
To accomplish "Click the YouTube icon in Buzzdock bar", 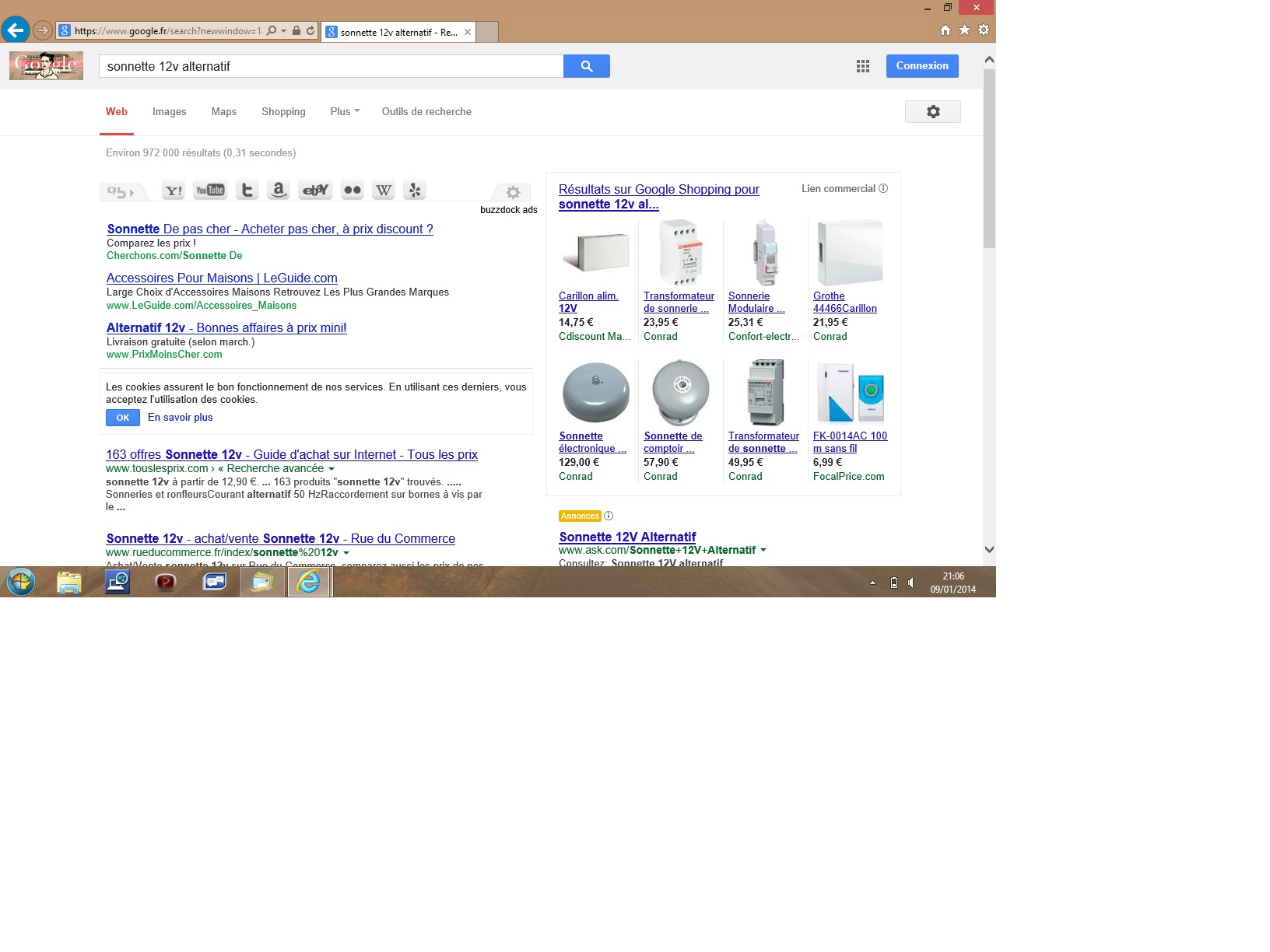I will tap(210, 191).
